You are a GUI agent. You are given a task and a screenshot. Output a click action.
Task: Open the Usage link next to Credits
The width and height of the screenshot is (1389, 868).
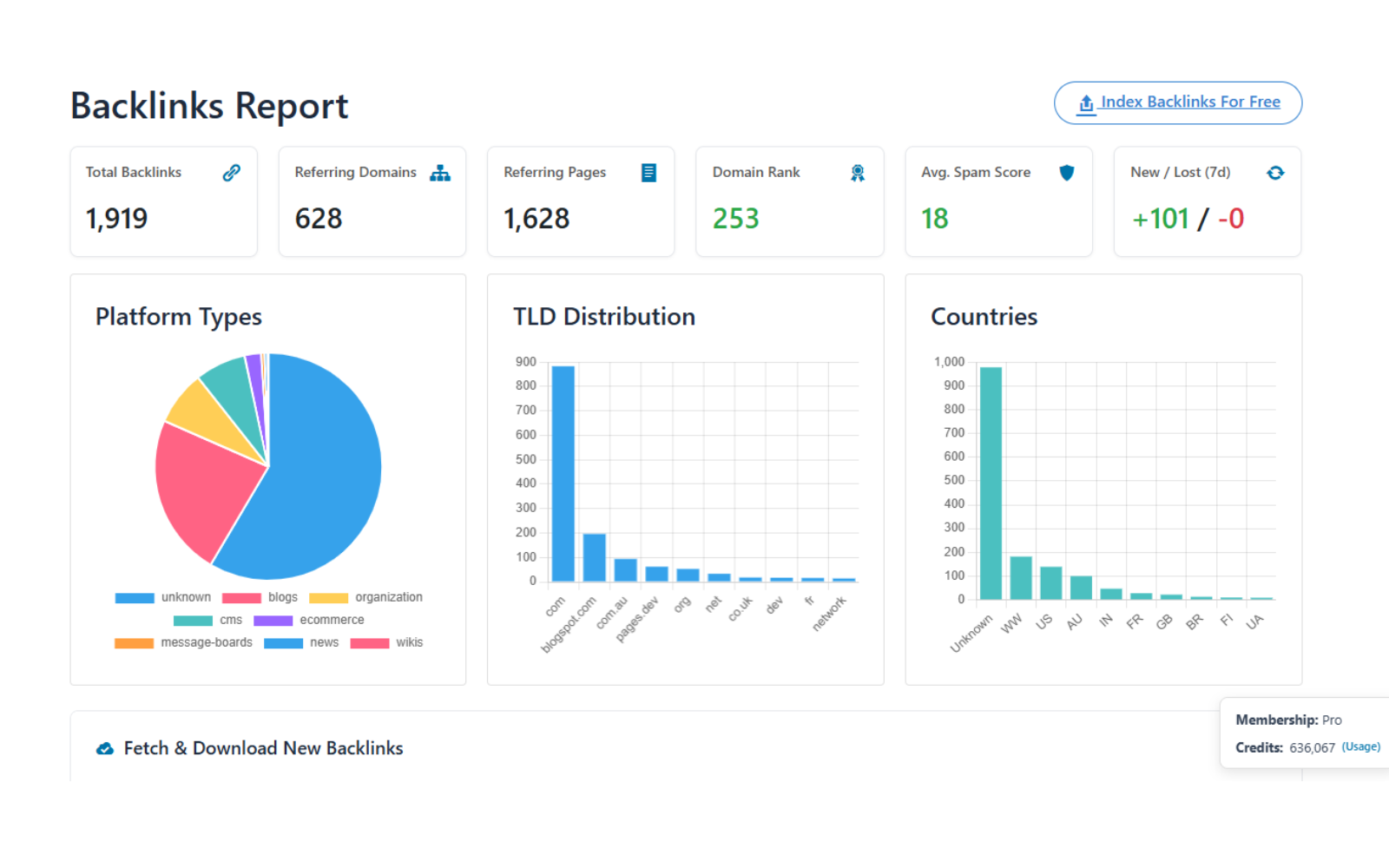point(1359,746)
